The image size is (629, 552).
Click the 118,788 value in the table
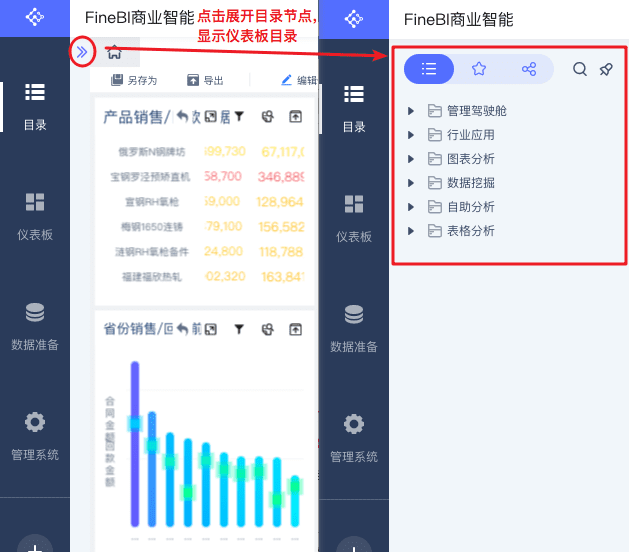pyautogui.click(x=281, y=252)
